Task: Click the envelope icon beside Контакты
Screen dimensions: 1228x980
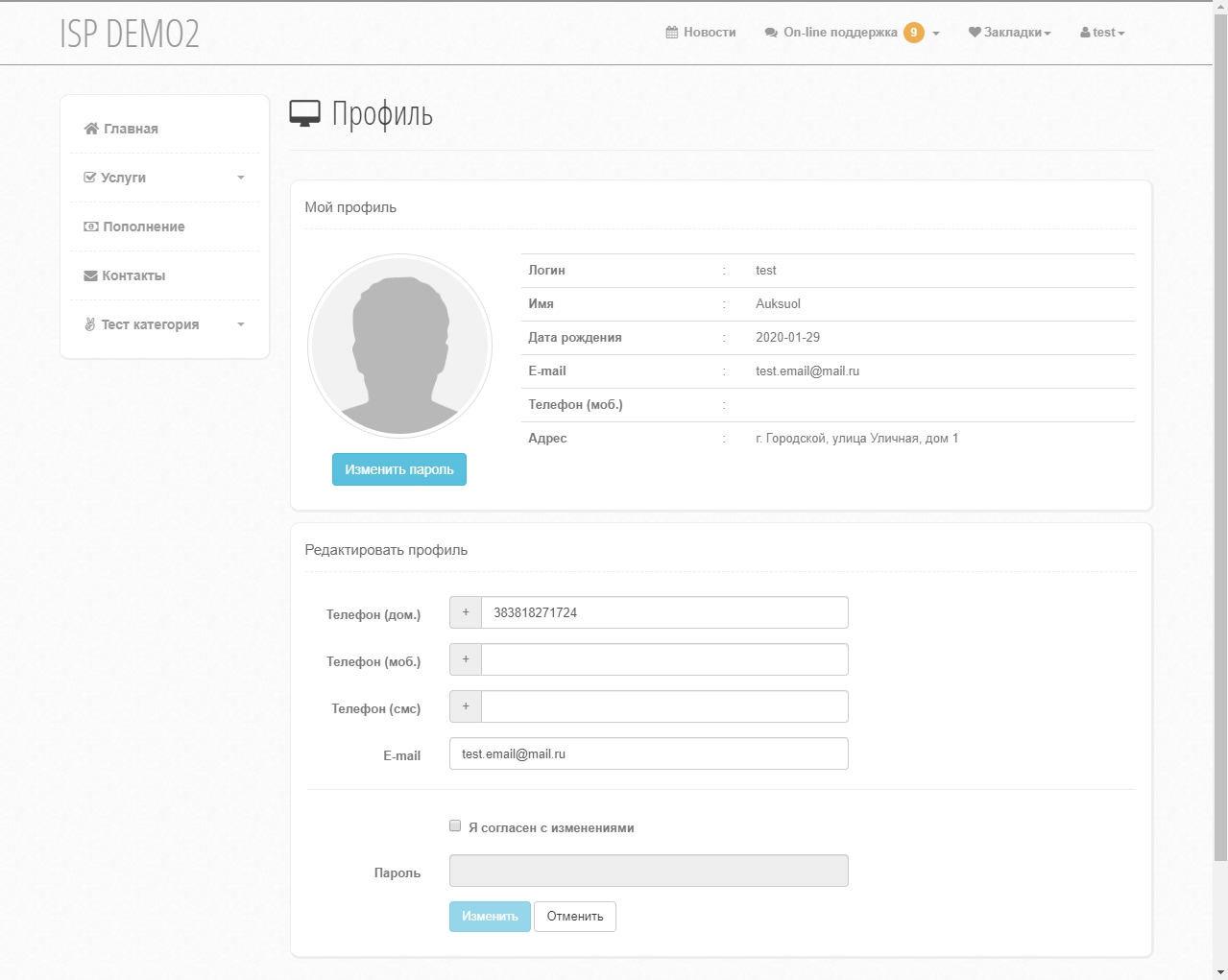Action: pos(91,275)
